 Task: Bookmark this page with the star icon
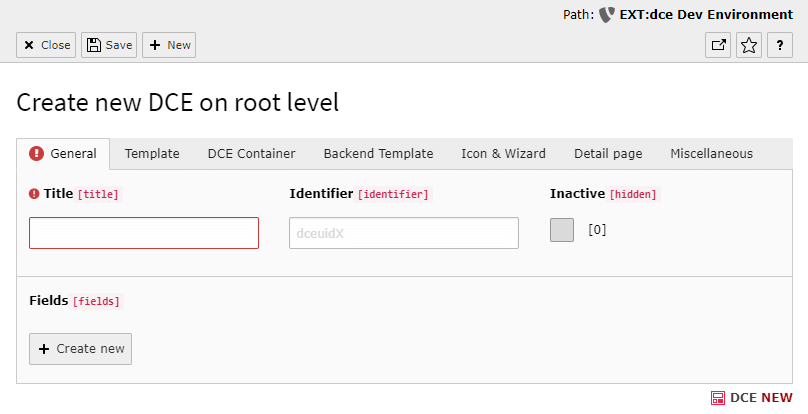(749, 45)
